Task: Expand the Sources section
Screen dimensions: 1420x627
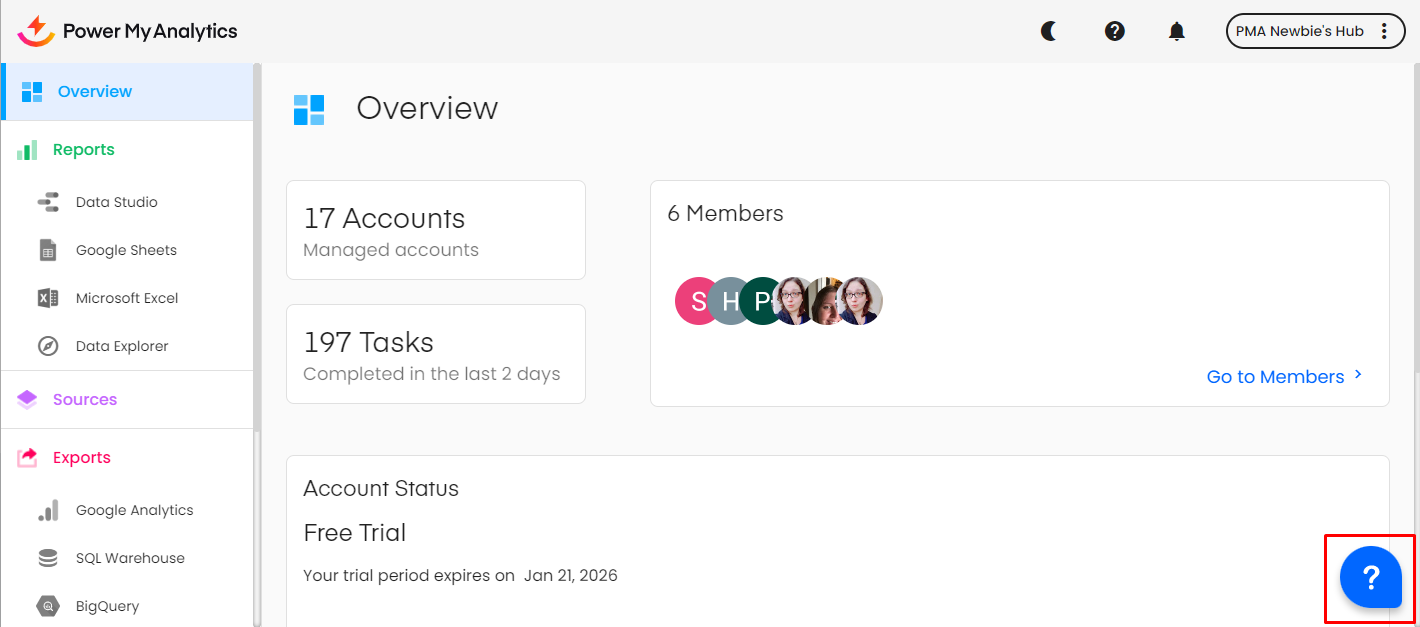Action: [84, 400]
